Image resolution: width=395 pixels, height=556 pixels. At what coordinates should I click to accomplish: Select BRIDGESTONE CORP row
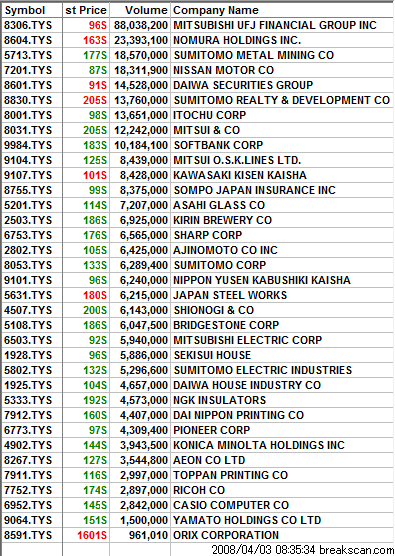pyautogui.click(x=198, y=325)
